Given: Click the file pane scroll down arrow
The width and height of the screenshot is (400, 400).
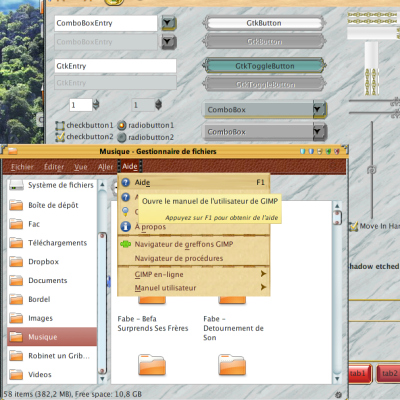Looking at the screenshot, I should tap(337, 379).
